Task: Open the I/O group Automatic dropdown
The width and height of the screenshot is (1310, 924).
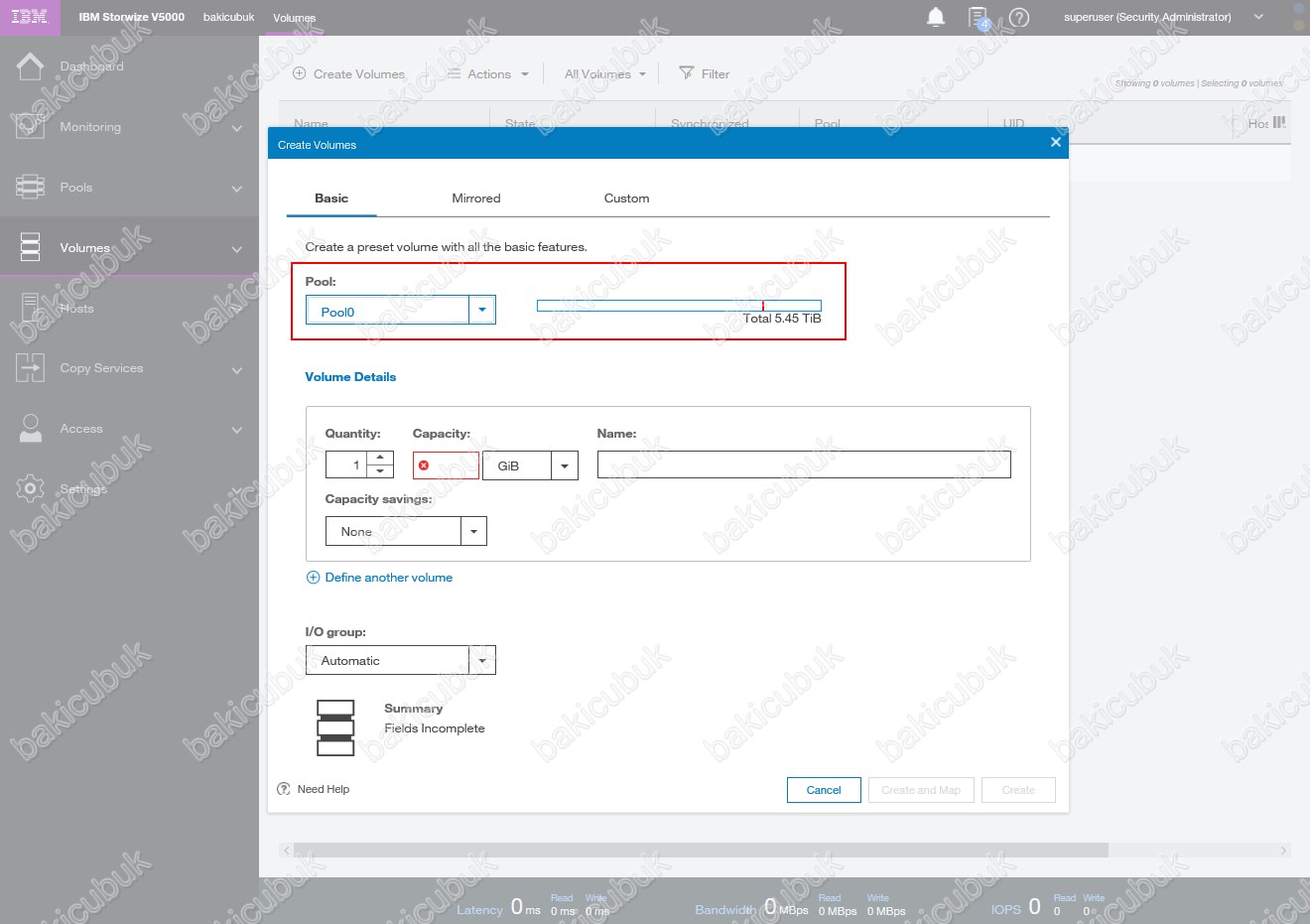Action: coord(482,660)
